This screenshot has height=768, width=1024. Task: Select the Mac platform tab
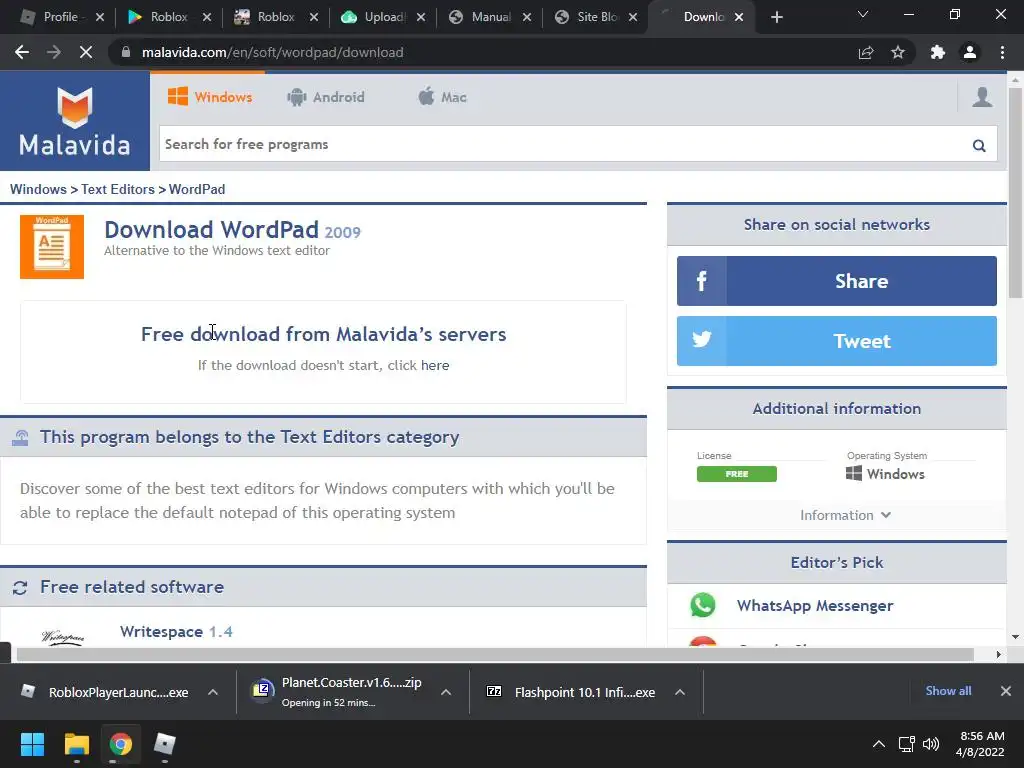(x=442, y=97)
